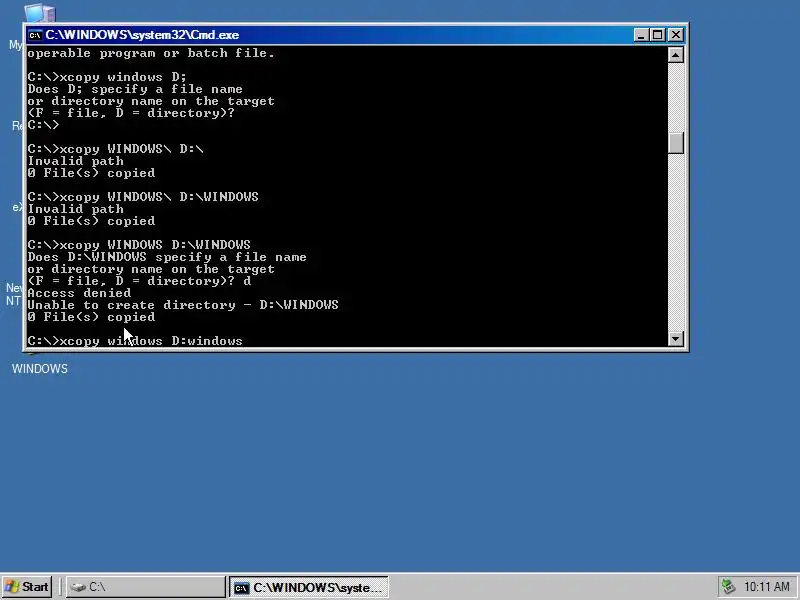Click '(F = file, D = directory)? d' line
The height and width of the screenshot is (600, 800).
(x=139, y=281)
